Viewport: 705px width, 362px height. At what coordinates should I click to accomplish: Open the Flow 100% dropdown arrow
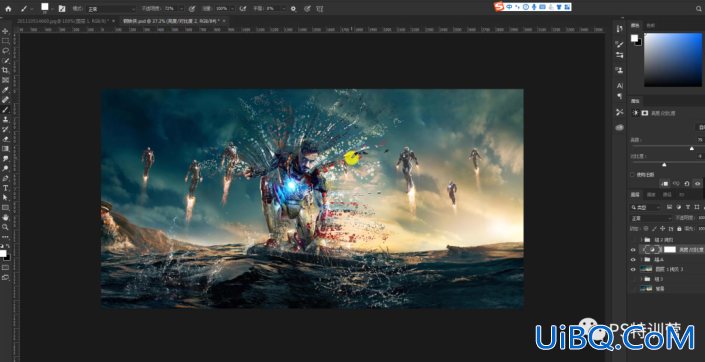click(232, 9)
